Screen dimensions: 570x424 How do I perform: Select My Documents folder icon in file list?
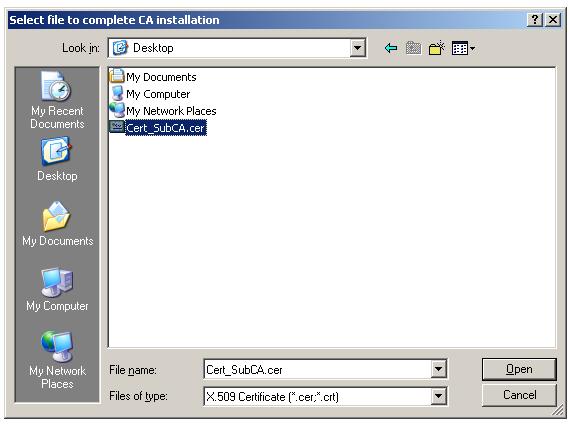[117, 76]
